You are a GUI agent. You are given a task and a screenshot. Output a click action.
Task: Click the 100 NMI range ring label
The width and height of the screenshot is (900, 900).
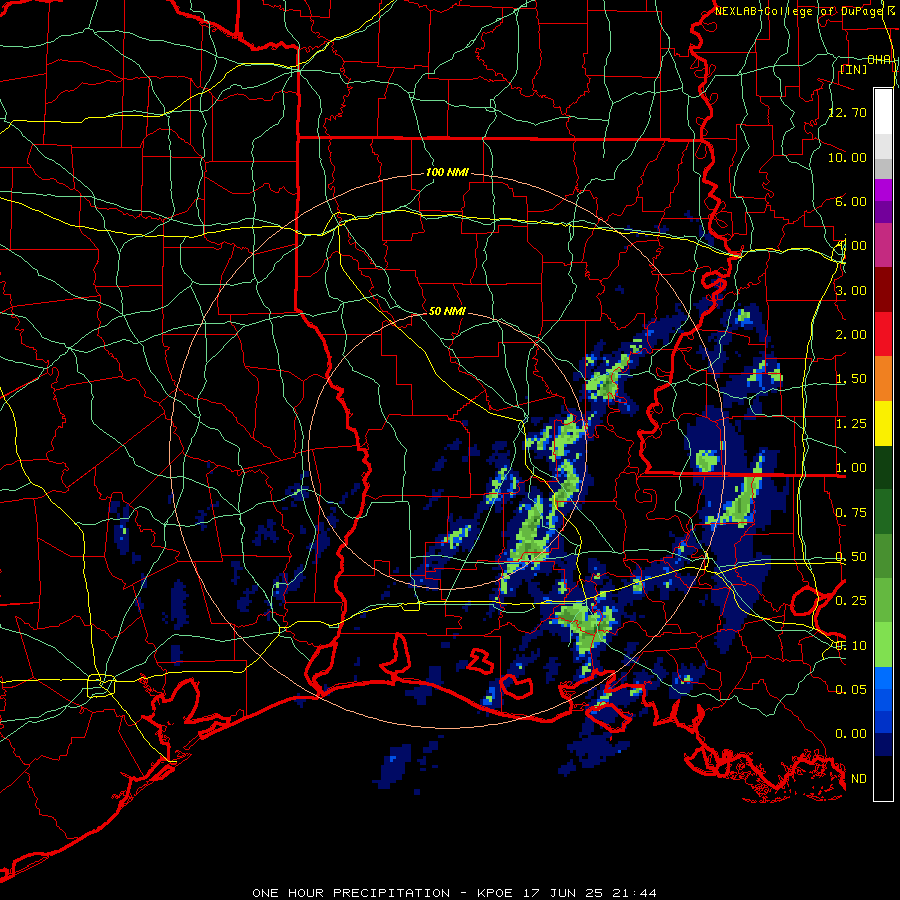(447, 172)
